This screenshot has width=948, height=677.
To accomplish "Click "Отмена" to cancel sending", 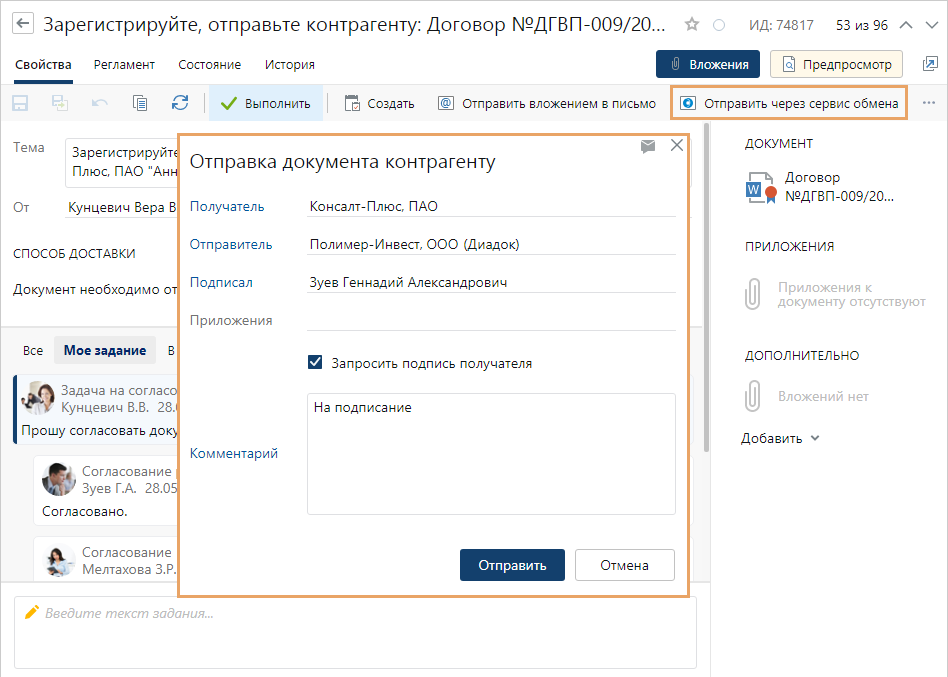I will pos(624,565).
